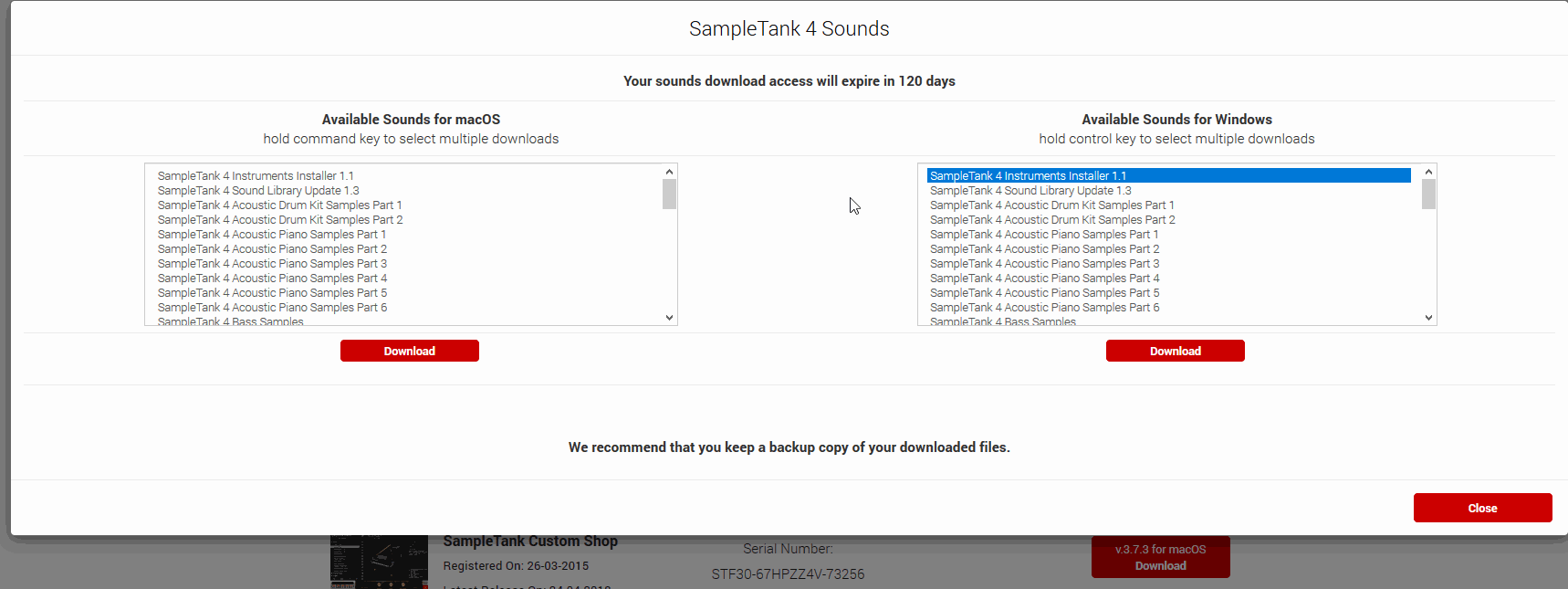Pick macOS Acoustic Piano Samples Part 6

click(272, 308)
